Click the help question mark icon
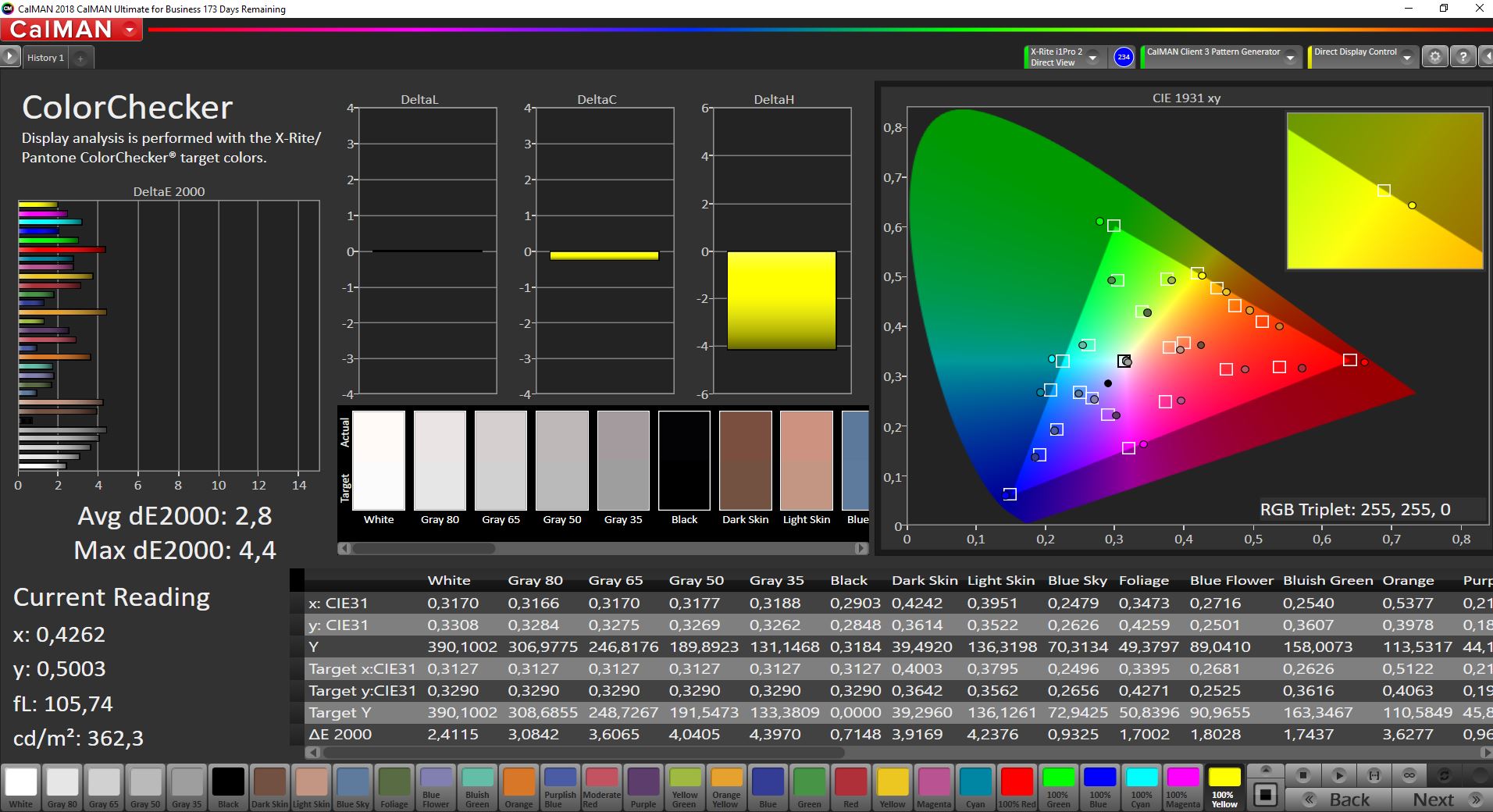The width and height of the screenshot is (1493, 812). coord(1463,57)
